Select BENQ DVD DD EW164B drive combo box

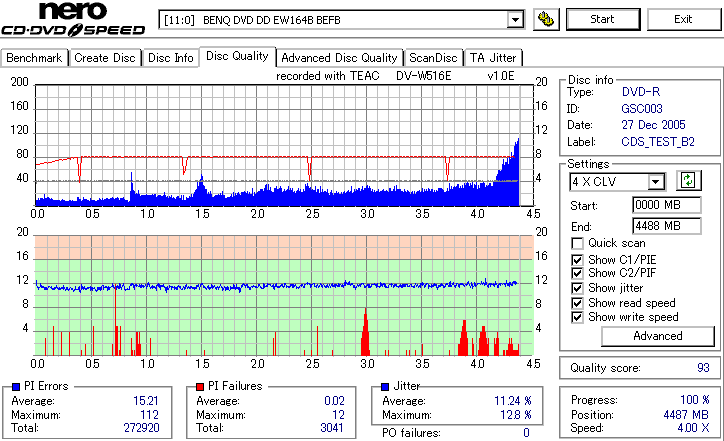click(x=341, y=20)
